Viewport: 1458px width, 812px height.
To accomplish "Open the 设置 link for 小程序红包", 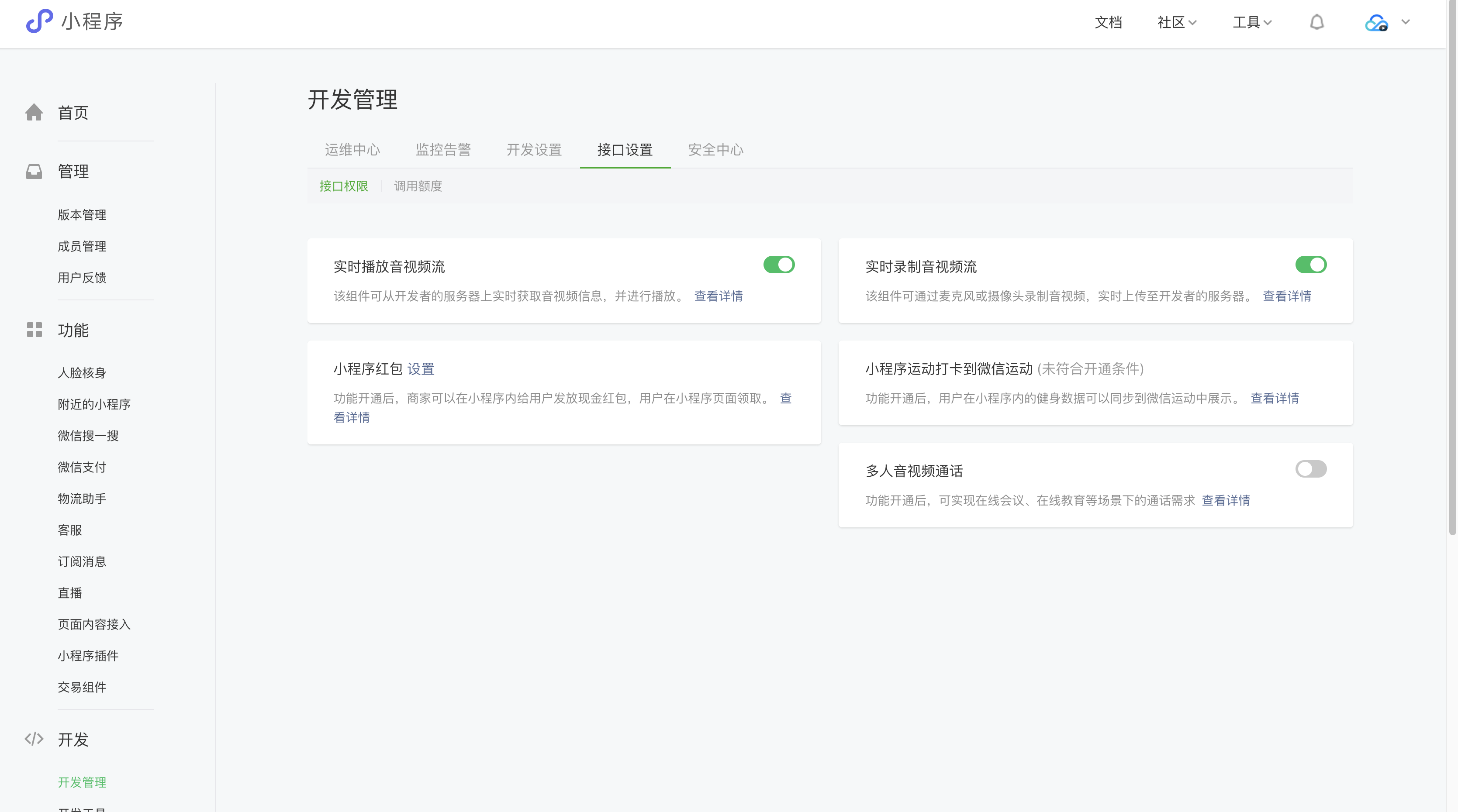I will click(421, 369).
